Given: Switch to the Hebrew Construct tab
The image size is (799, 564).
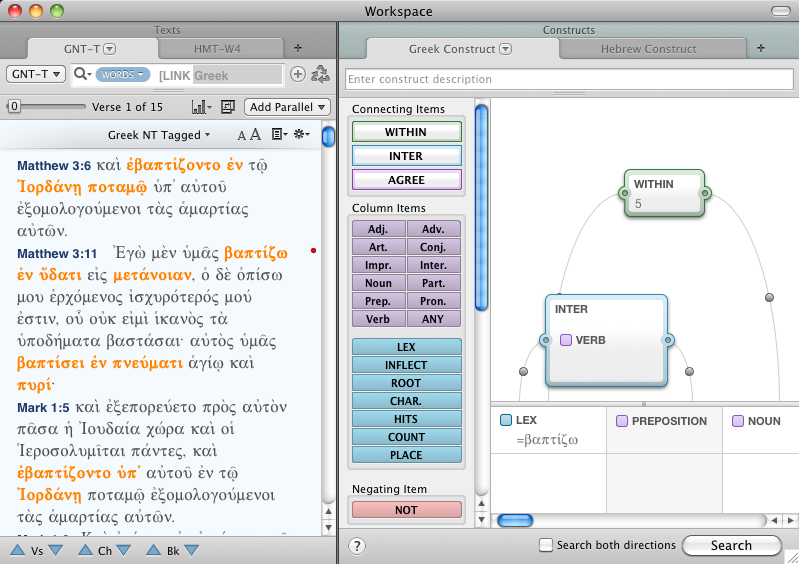Looking at the screenshot, I should [x=648, y=48].
